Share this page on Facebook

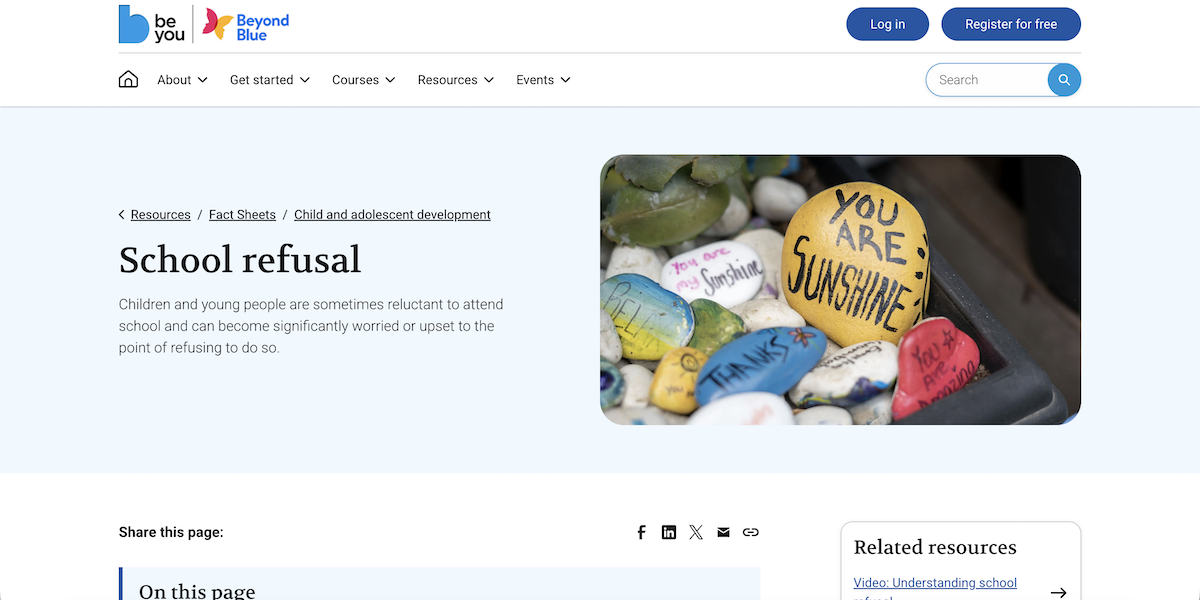click(642, 532)
